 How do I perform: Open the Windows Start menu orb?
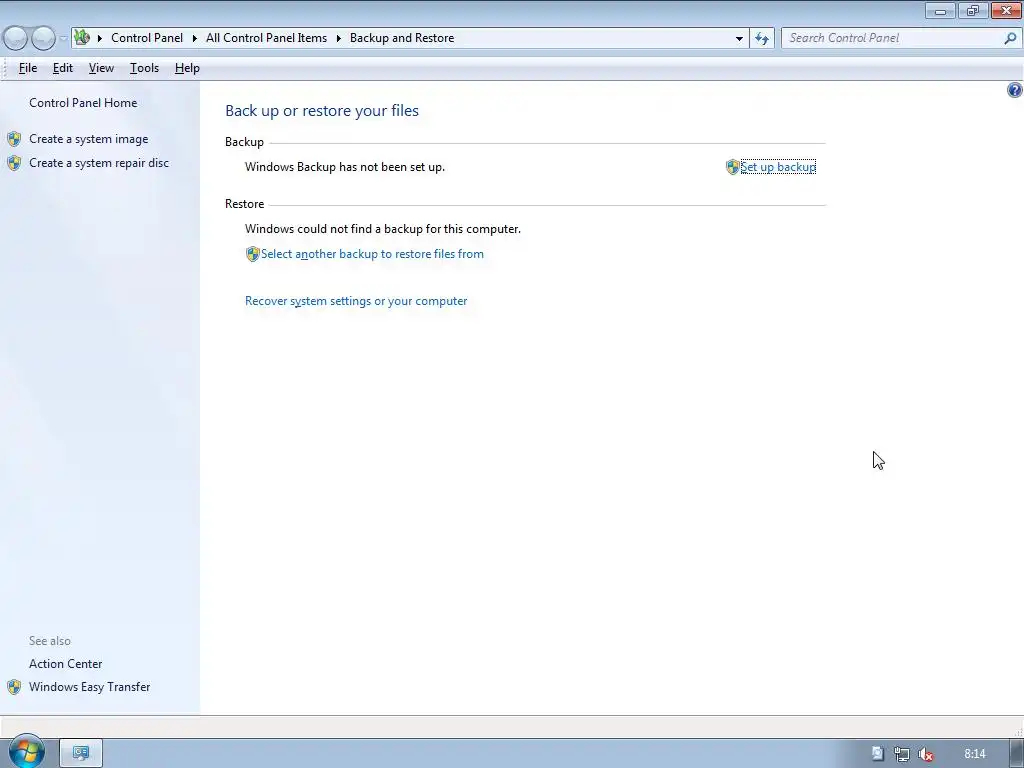click(26, 752)
